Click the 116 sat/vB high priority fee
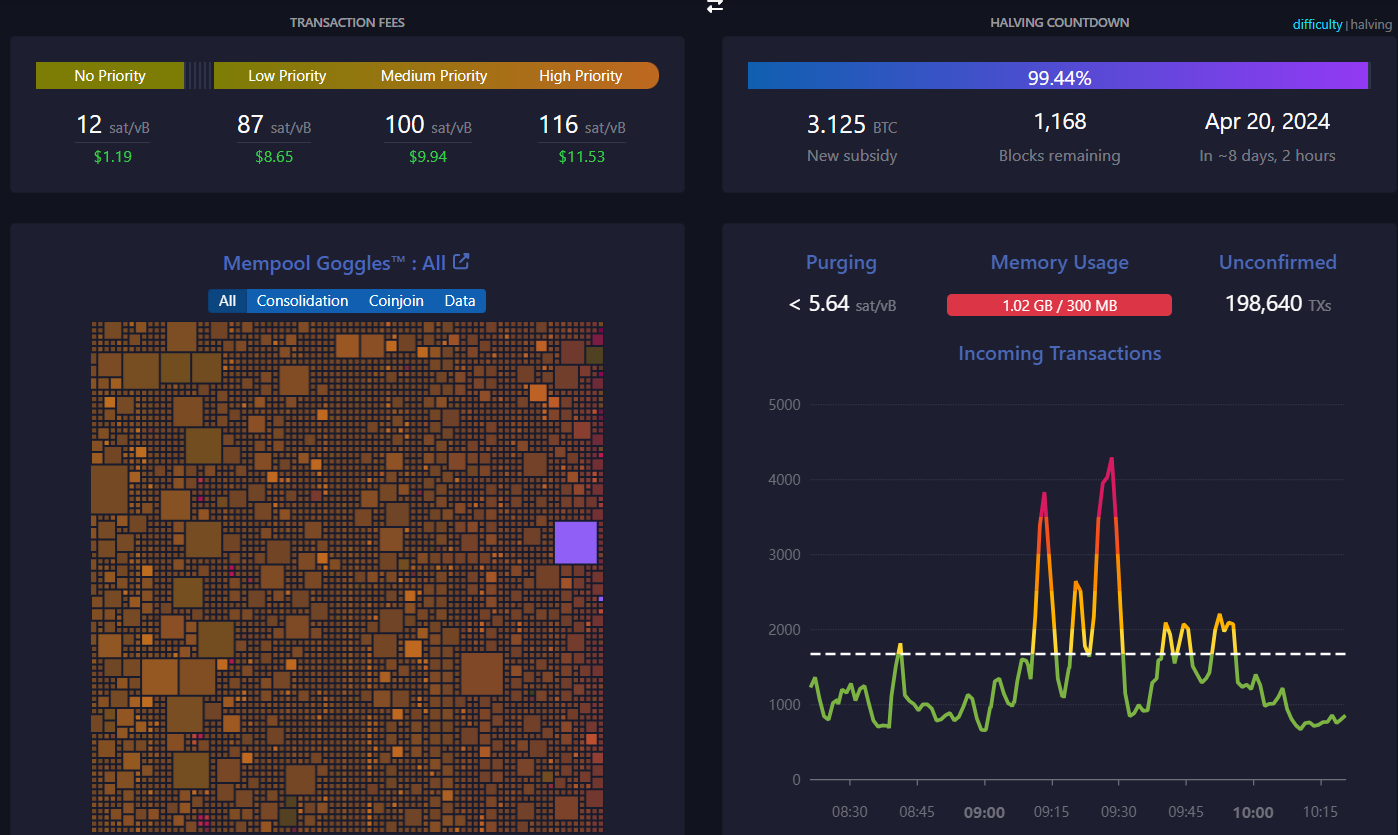Screen dimensions: 1398x835 (582, 126)
